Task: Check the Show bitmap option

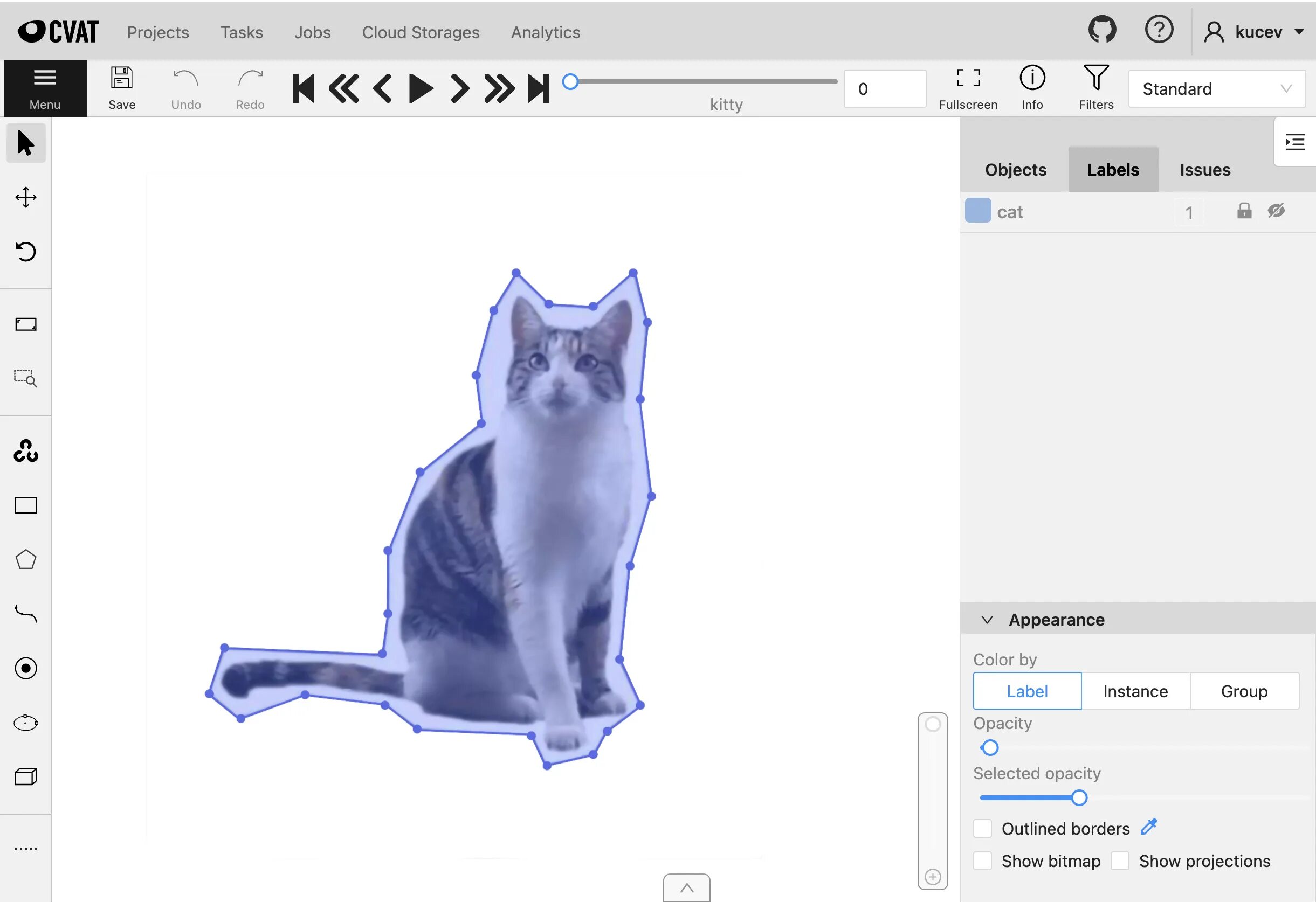Action: (x=983, y=861)
